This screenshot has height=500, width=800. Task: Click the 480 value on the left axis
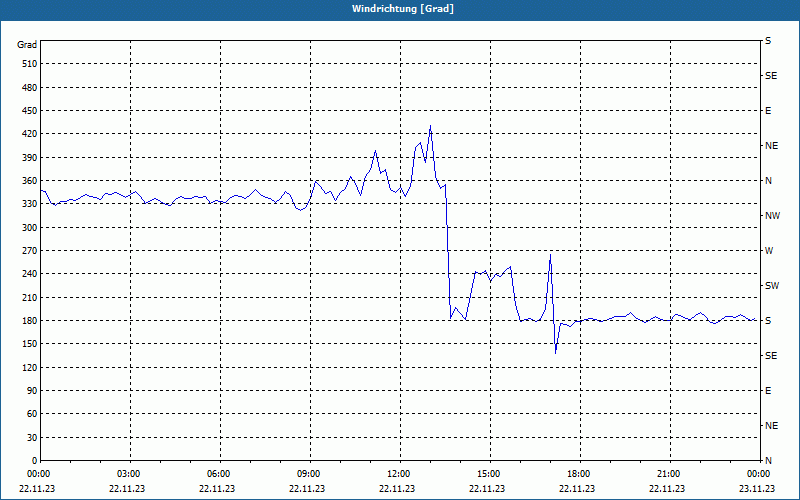tap(30, 88)
